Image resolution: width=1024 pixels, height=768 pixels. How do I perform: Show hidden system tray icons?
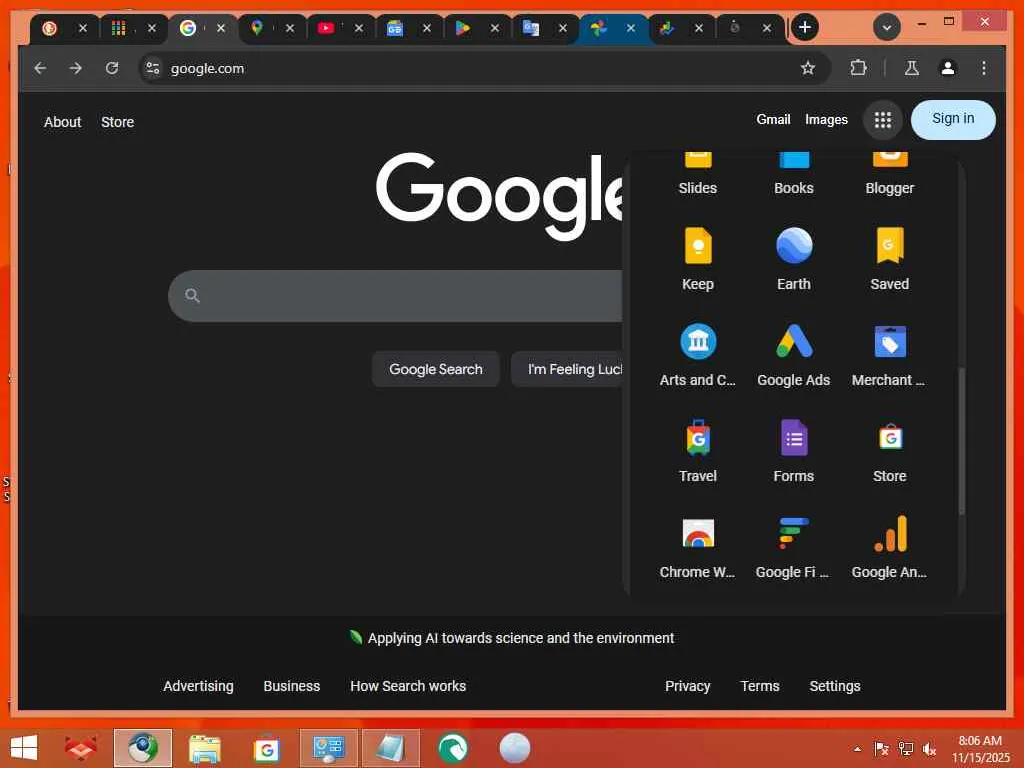[857, 749]
